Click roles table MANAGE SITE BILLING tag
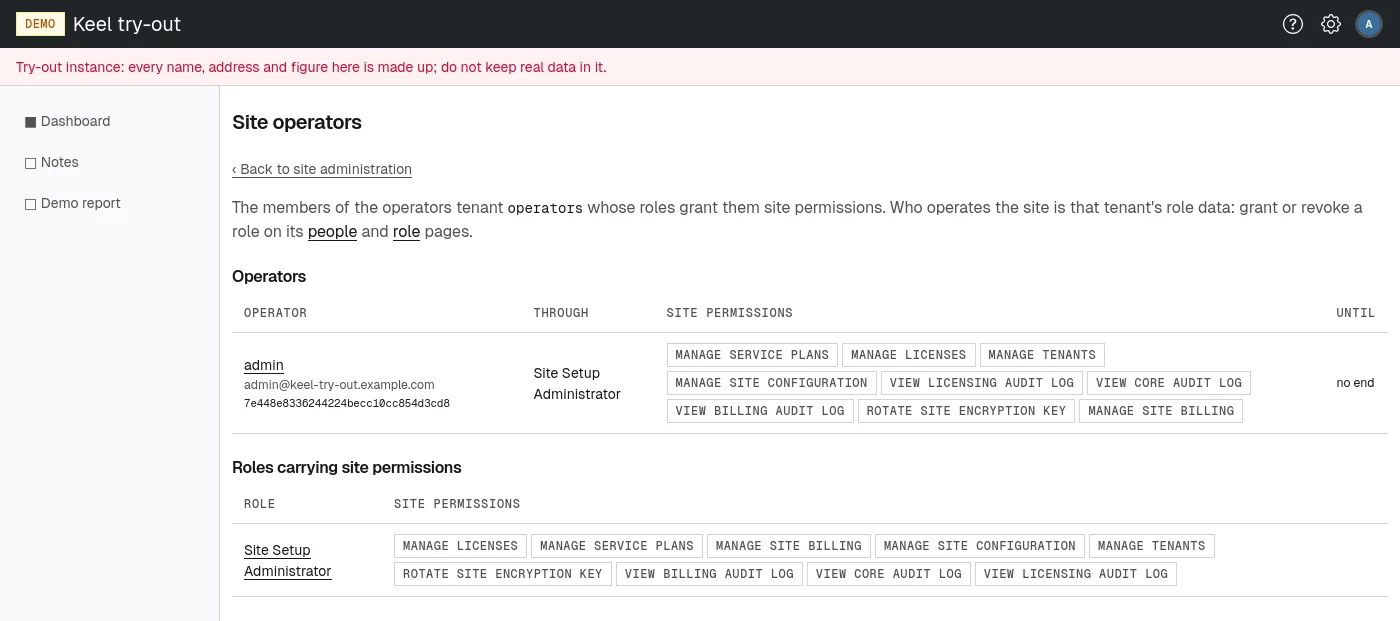This screenshot has width=1400, height=621. coord(789,546)
